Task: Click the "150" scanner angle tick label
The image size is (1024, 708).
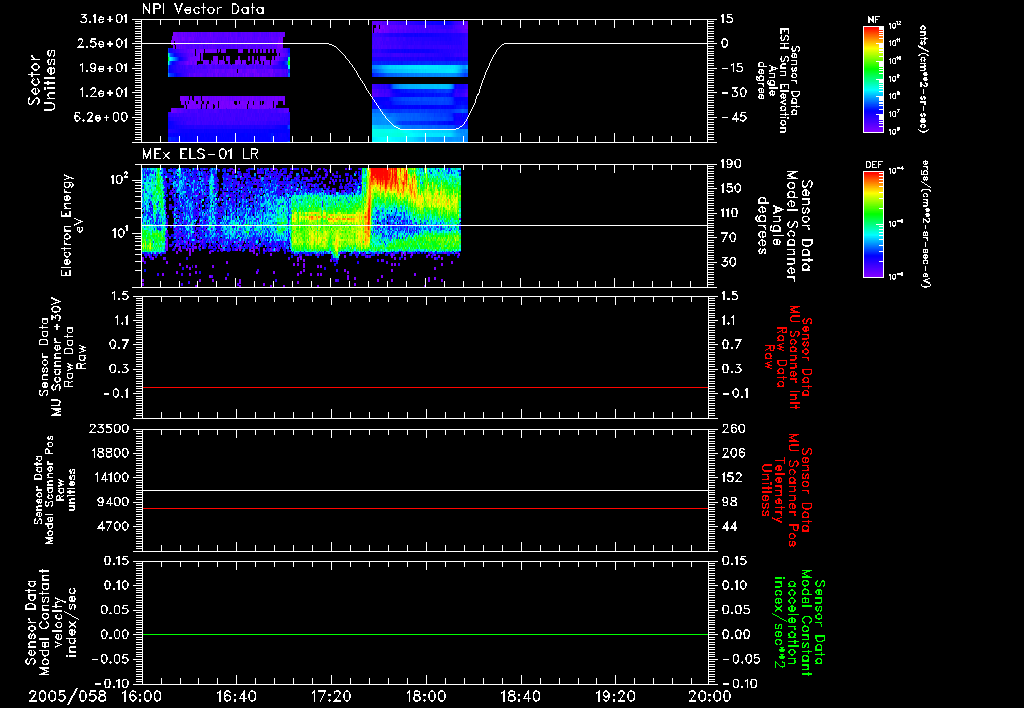Action: tap(733, 189)
